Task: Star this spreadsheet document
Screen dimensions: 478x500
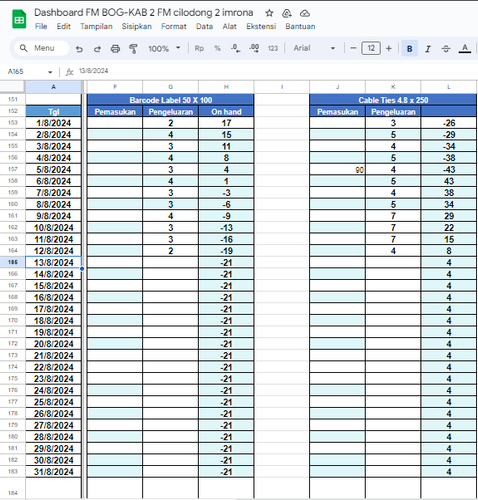Action: [269, 13]
